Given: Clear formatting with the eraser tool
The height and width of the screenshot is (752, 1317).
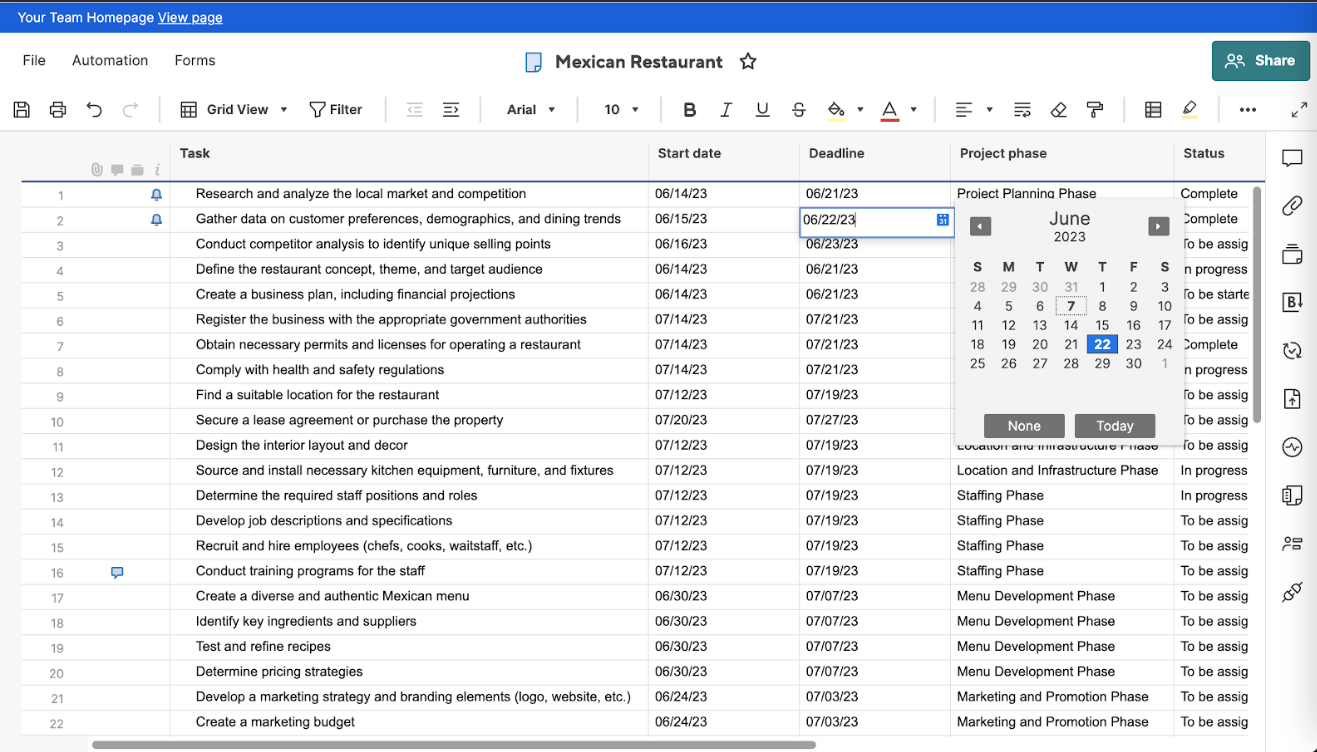Looking at the screenshot, I should pyautogui.click(x=1059, y=109).
